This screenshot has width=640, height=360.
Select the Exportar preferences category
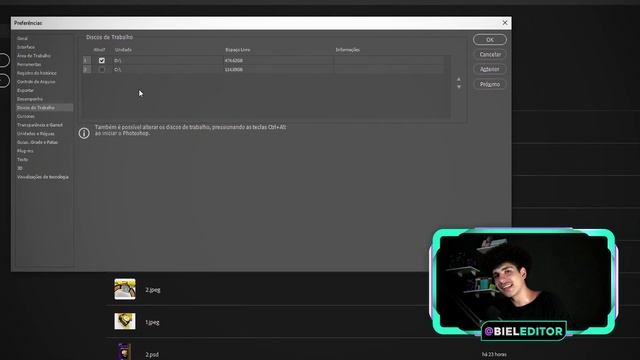tap(25, 90)
